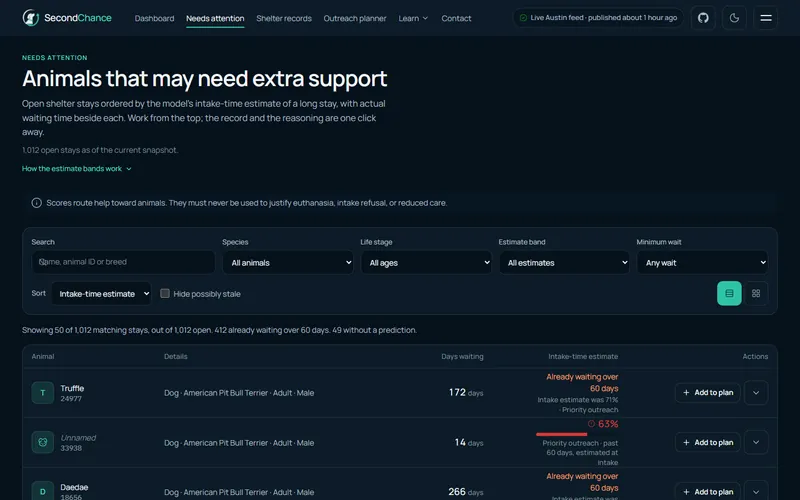800x500 pixels.
Task: Open the Species All animals dropdown
Action: click(288, 262)
